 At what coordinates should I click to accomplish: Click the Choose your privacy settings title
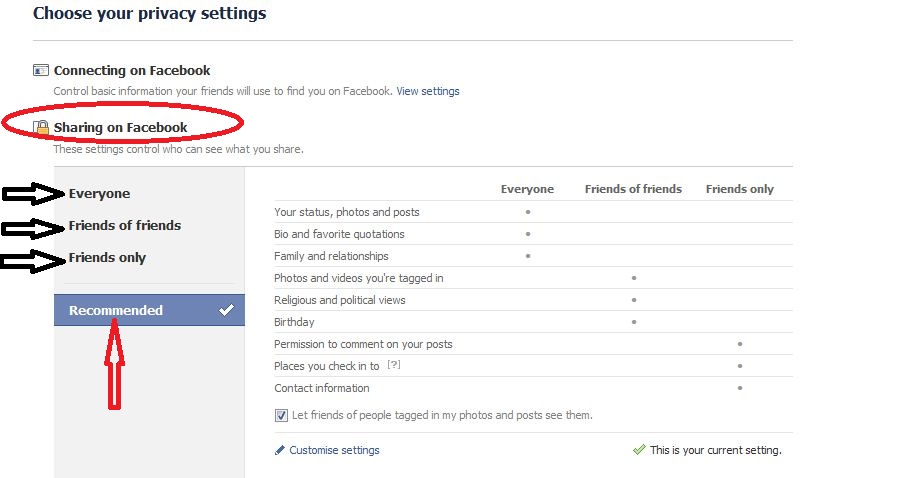(x=149, y=13)
